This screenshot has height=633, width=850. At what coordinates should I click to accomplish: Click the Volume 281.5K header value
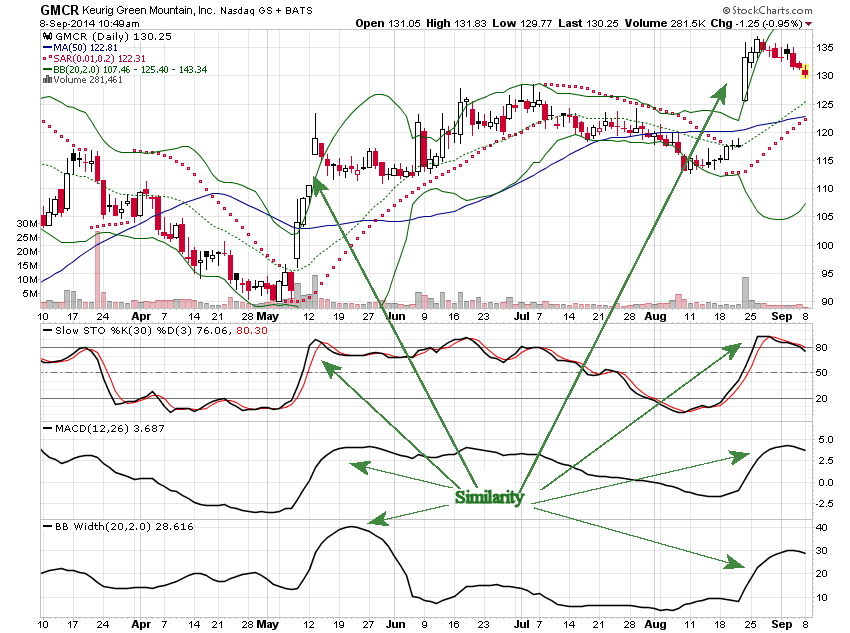click(665, 23)
